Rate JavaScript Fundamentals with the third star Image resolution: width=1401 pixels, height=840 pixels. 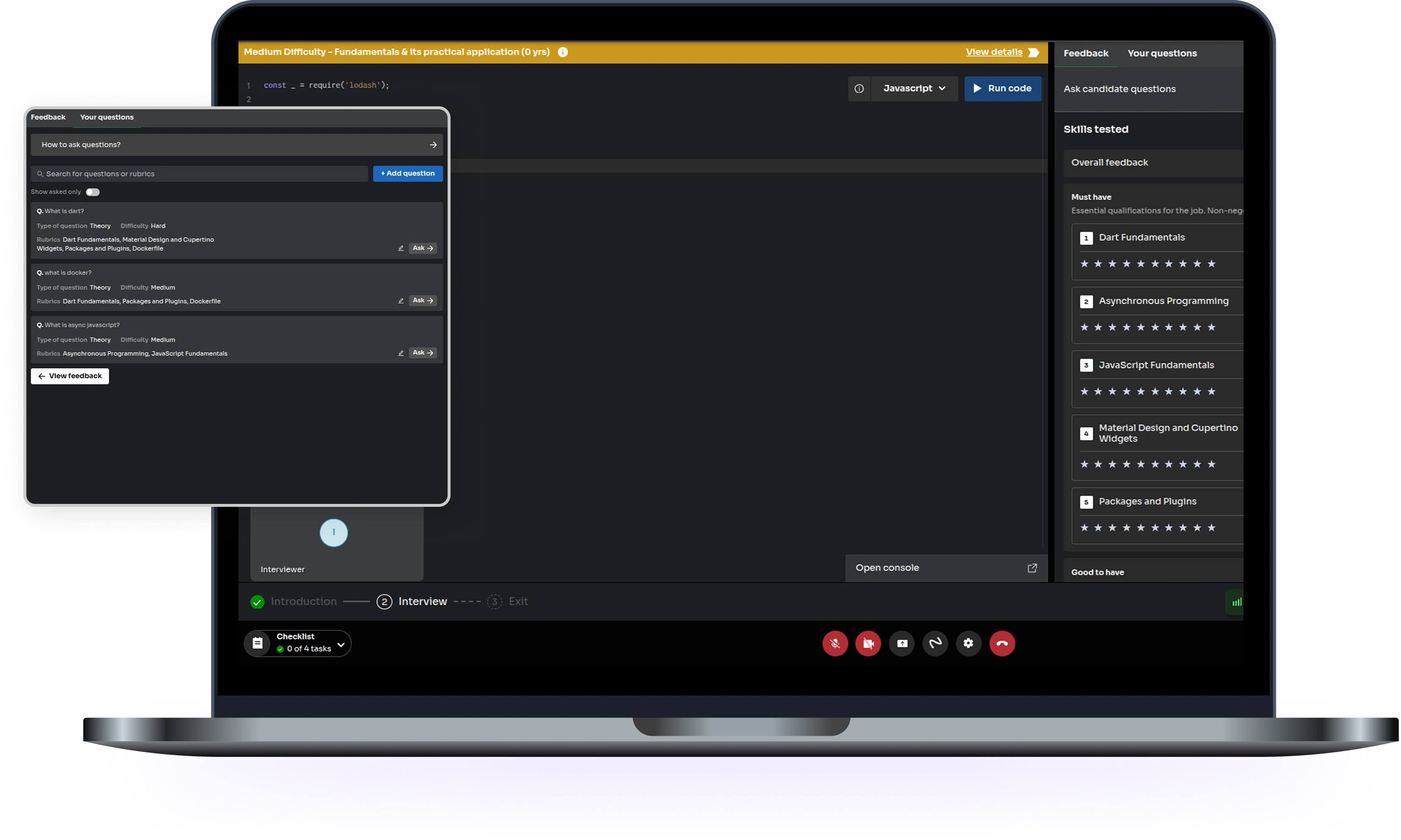(1112, 391)
